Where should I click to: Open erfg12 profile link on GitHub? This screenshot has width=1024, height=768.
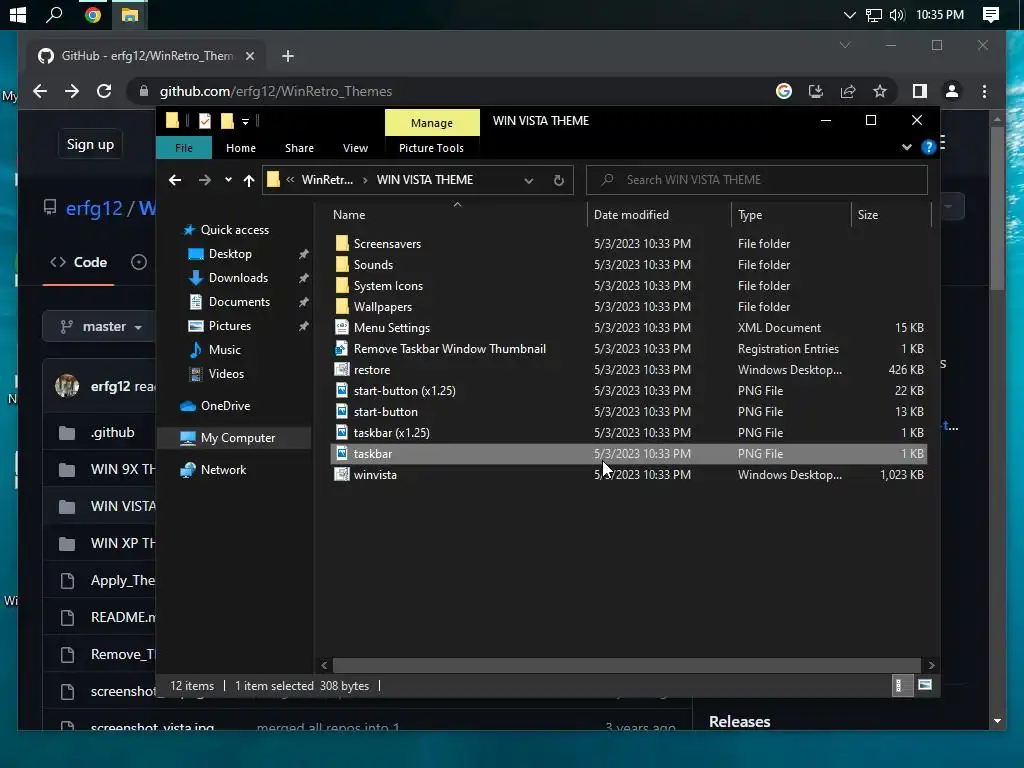pos(93,208)
